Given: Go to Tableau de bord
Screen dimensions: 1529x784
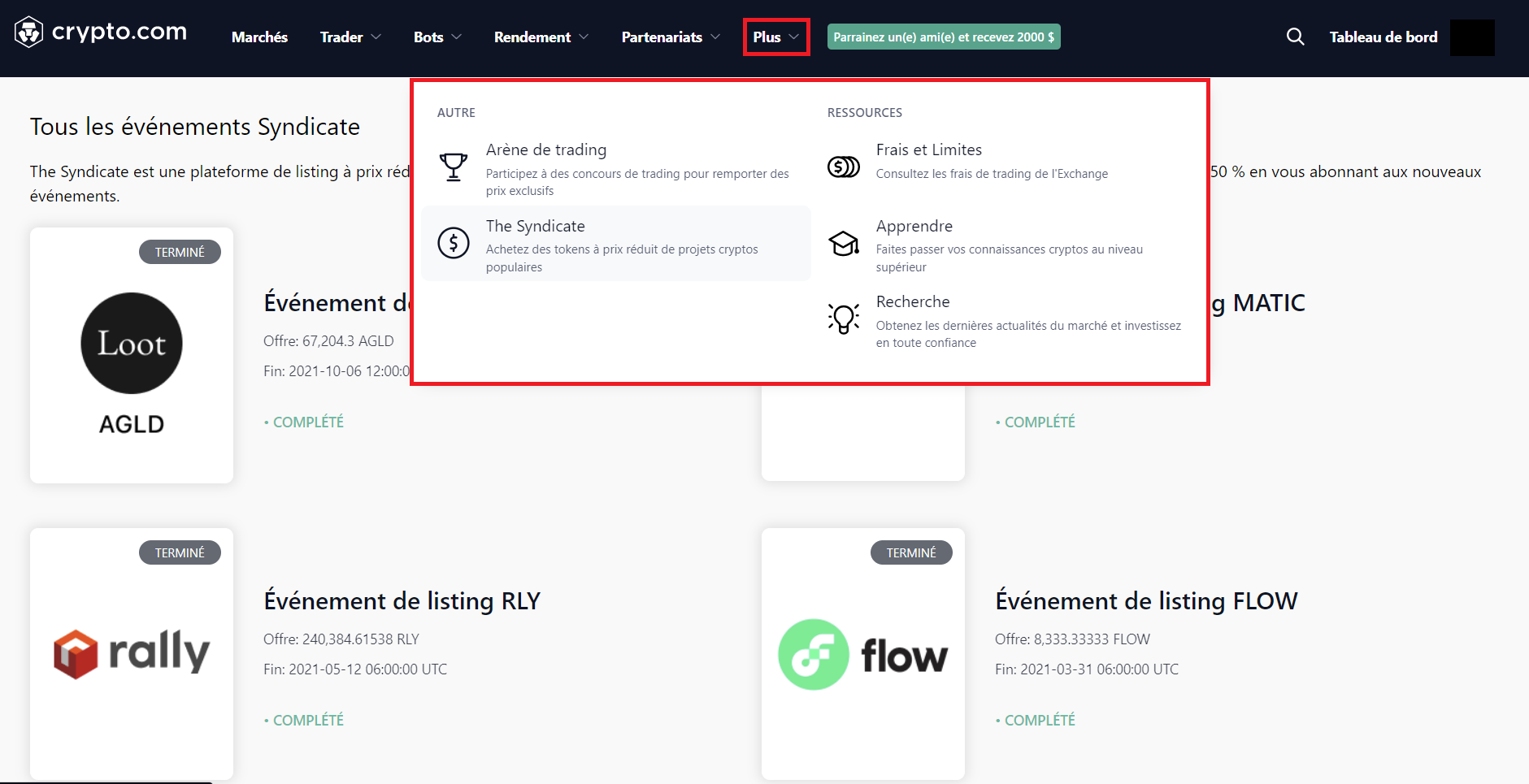Looking at the screenshot, I should 1383,37.
